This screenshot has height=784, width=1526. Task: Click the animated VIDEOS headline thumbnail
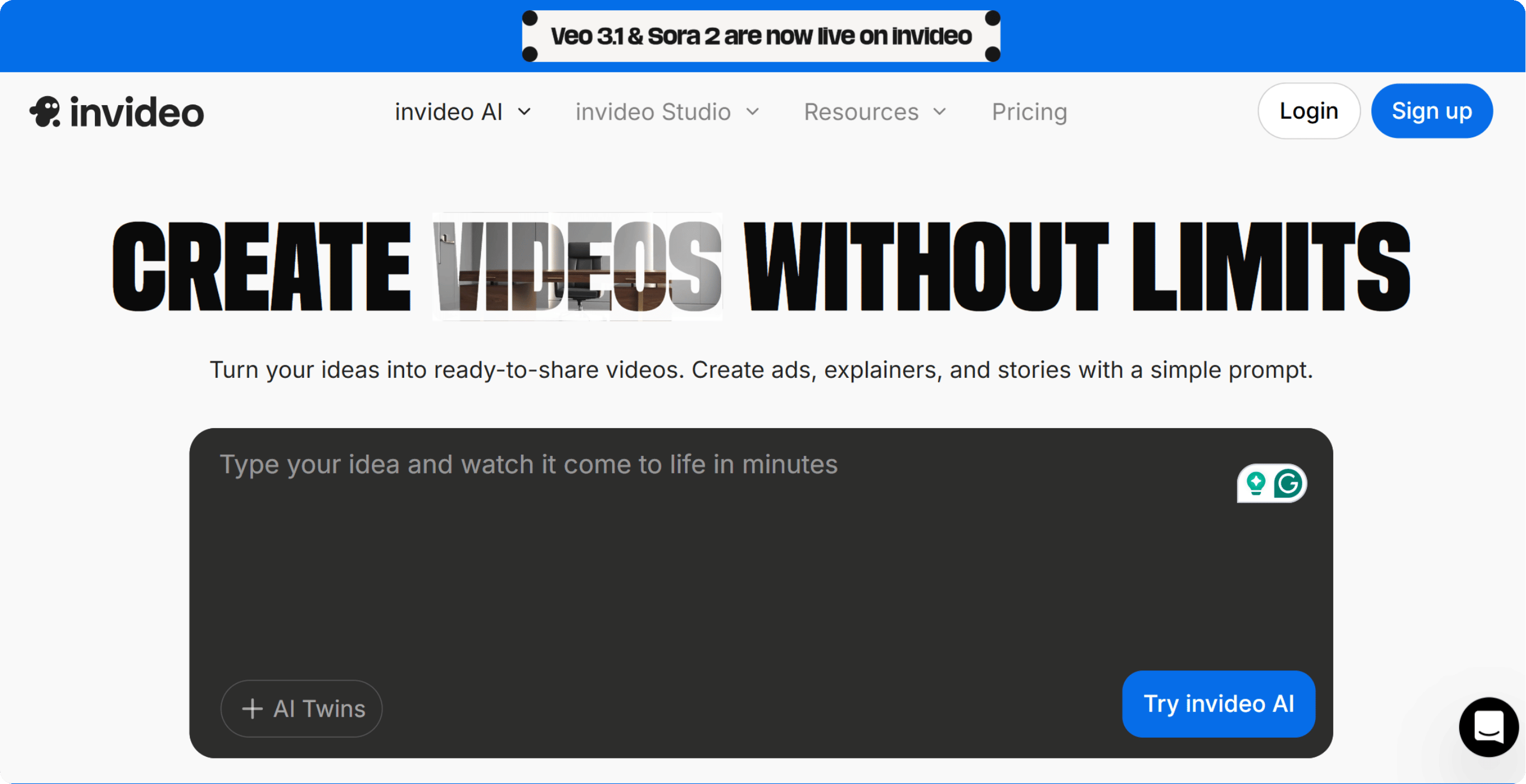[x=577, y=267]
